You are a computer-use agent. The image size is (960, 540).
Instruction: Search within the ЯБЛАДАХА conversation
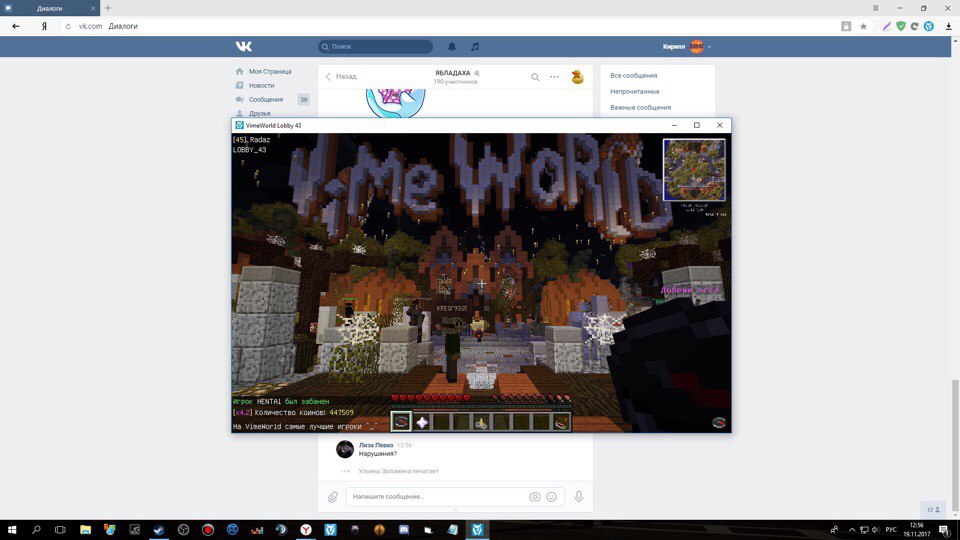[535, 77]
